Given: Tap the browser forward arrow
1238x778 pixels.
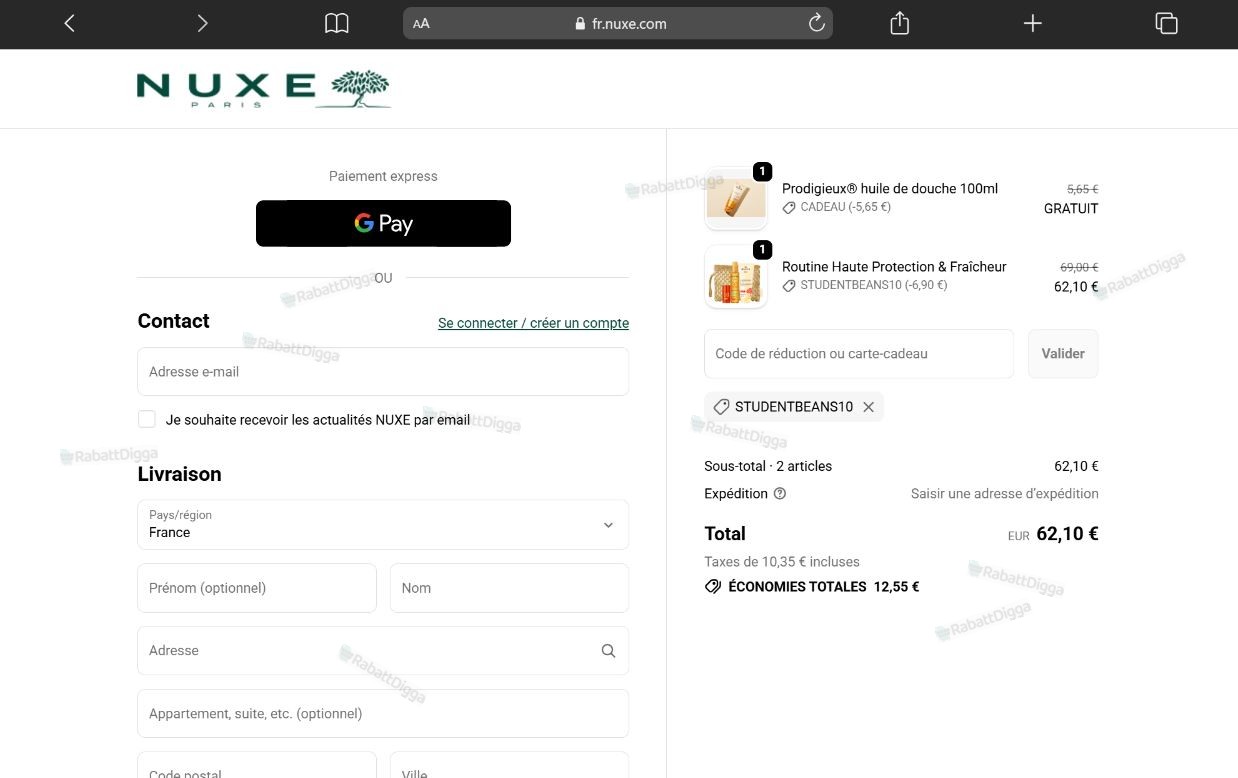Looking at the screenshot, I should tap(202, 23).
